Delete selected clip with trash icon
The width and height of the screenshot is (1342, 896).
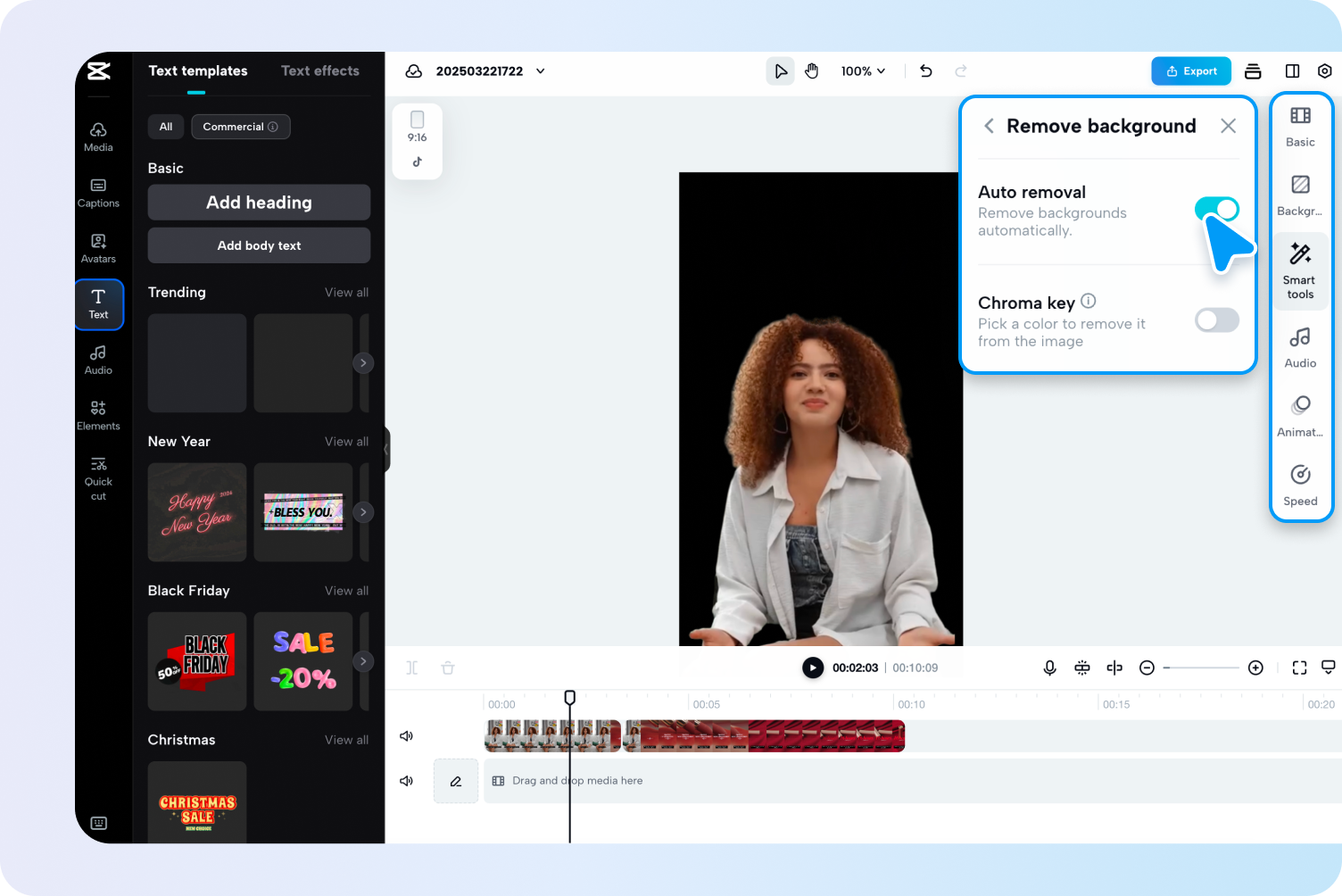coord(448,668)
